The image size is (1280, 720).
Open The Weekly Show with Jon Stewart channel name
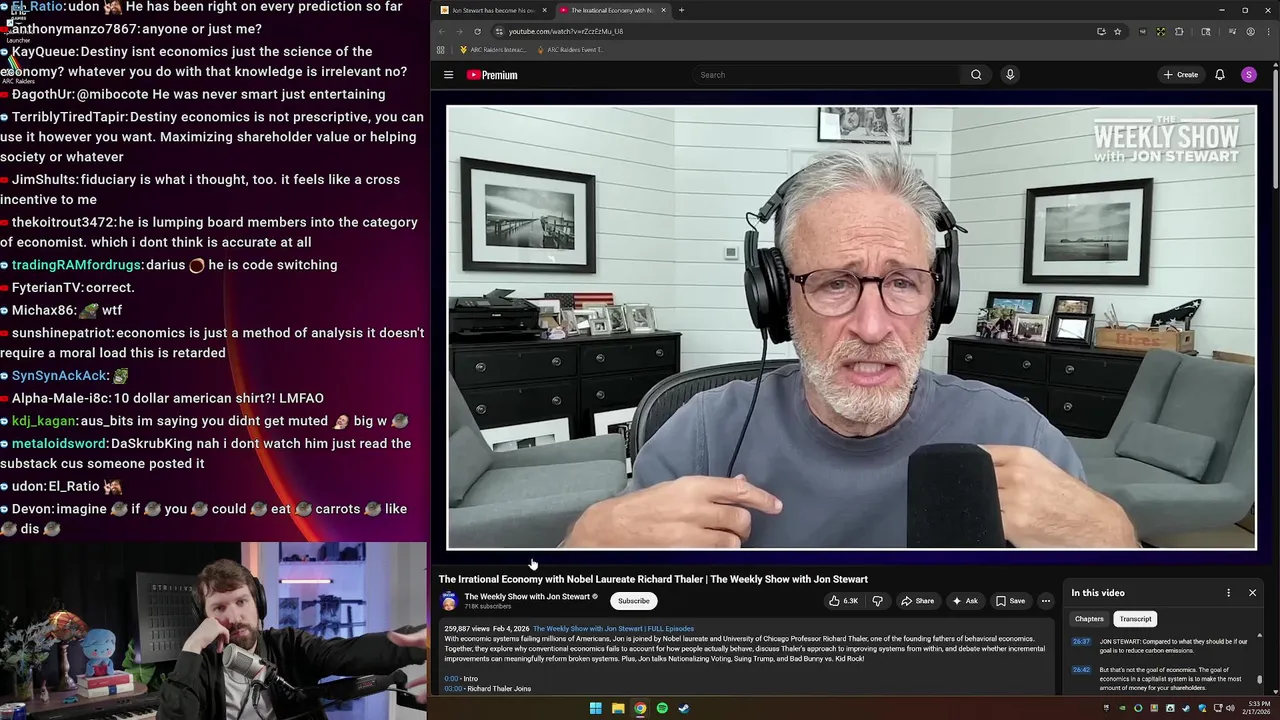527,597
